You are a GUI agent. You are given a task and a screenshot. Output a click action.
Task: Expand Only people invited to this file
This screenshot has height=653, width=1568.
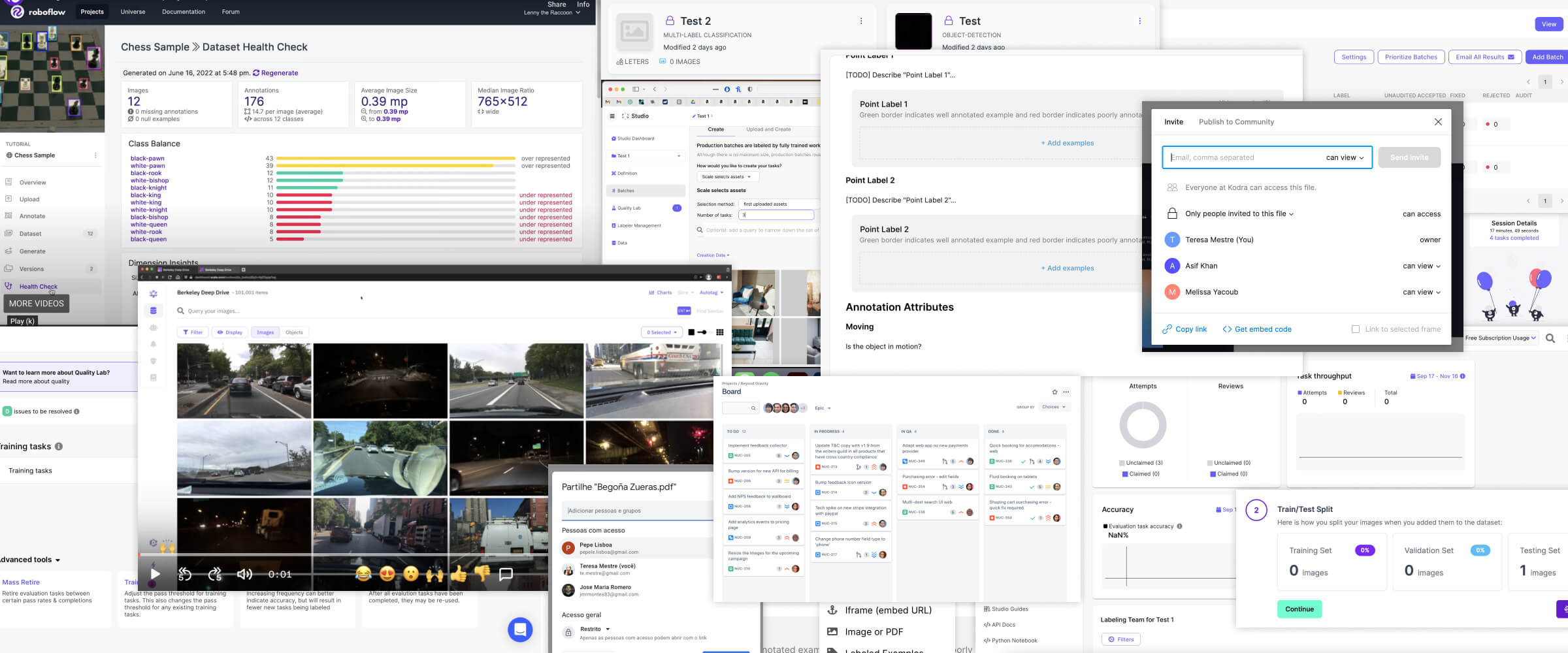pyautogui.click(x=1239, y=214)
